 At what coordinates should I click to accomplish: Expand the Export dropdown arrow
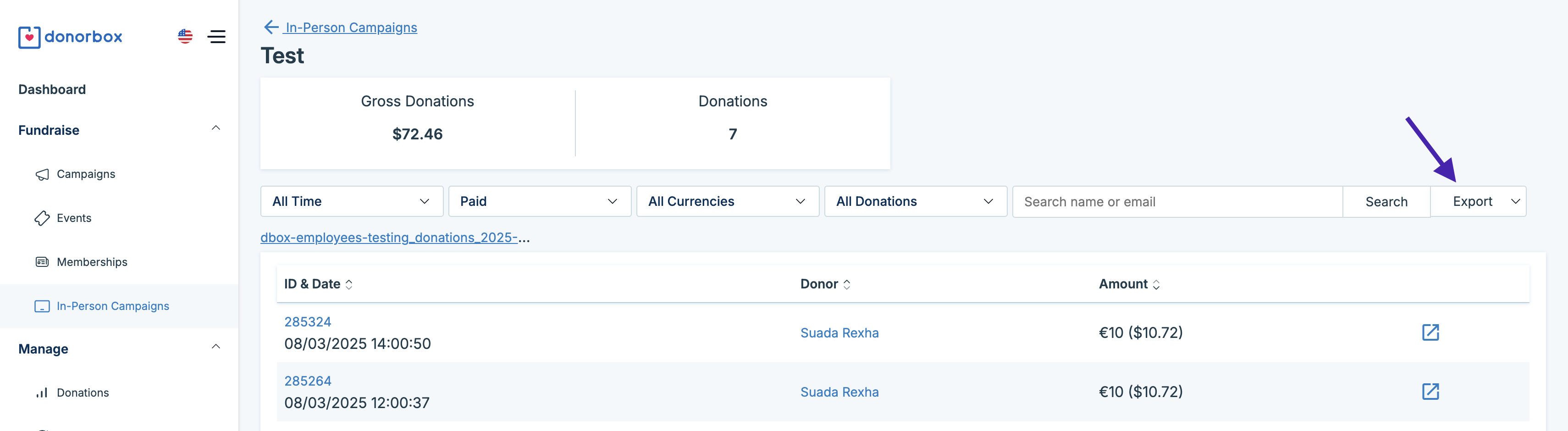click(1515, 201)
